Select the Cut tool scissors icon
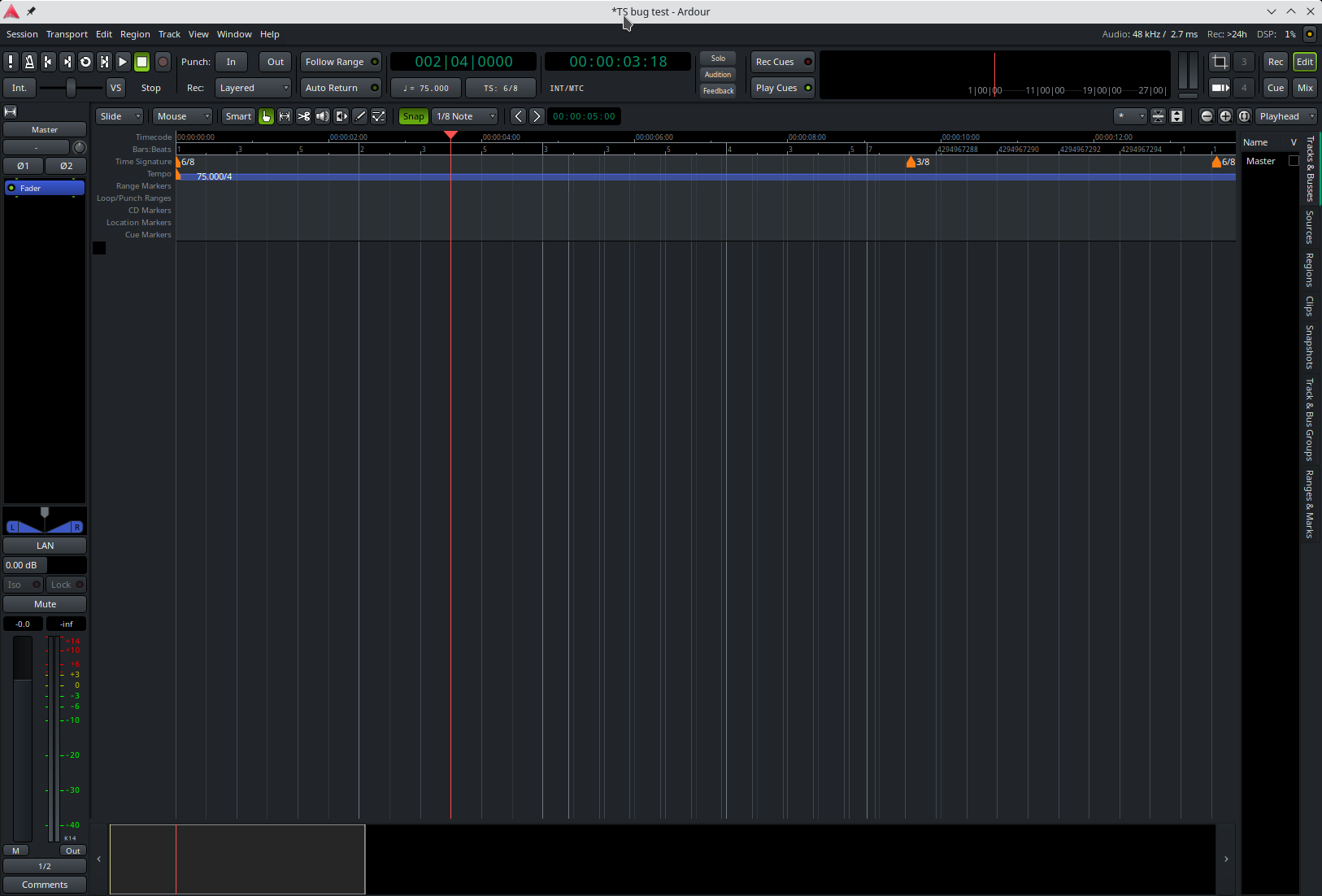1322x896 pixels. [x=303, y=116]
